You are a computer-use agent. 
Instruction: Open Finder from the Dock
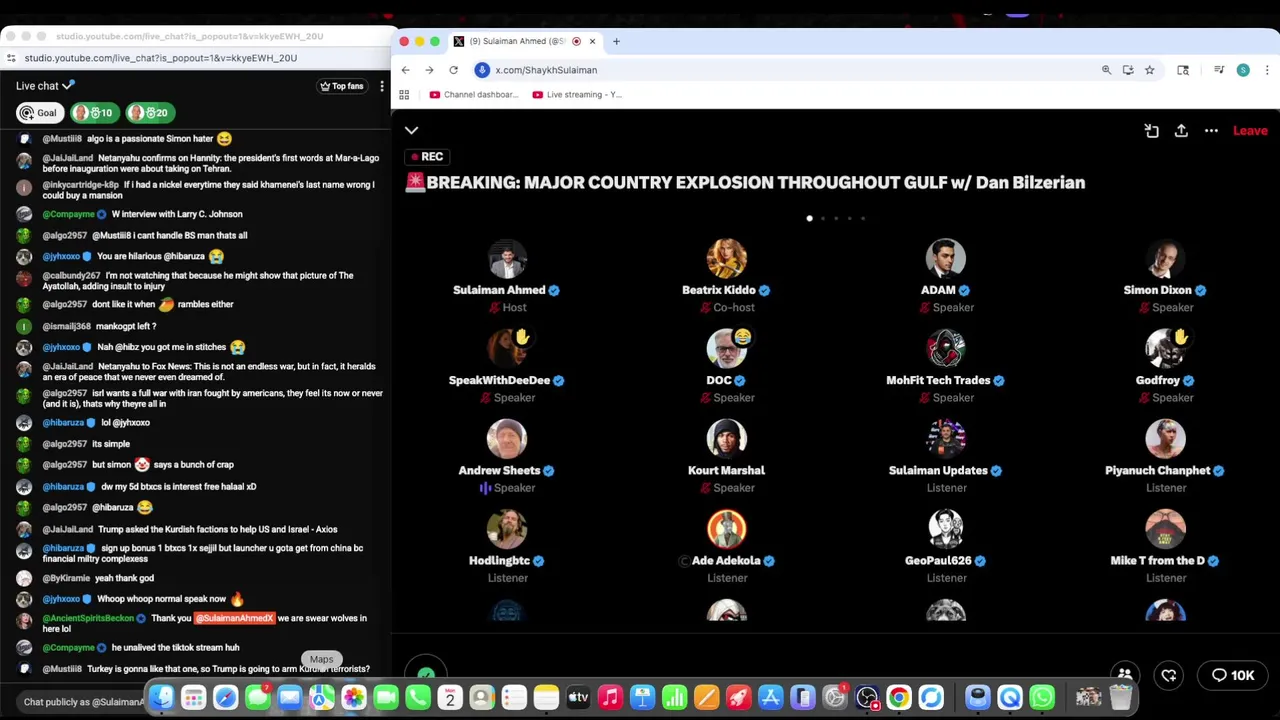pos(161,697)
